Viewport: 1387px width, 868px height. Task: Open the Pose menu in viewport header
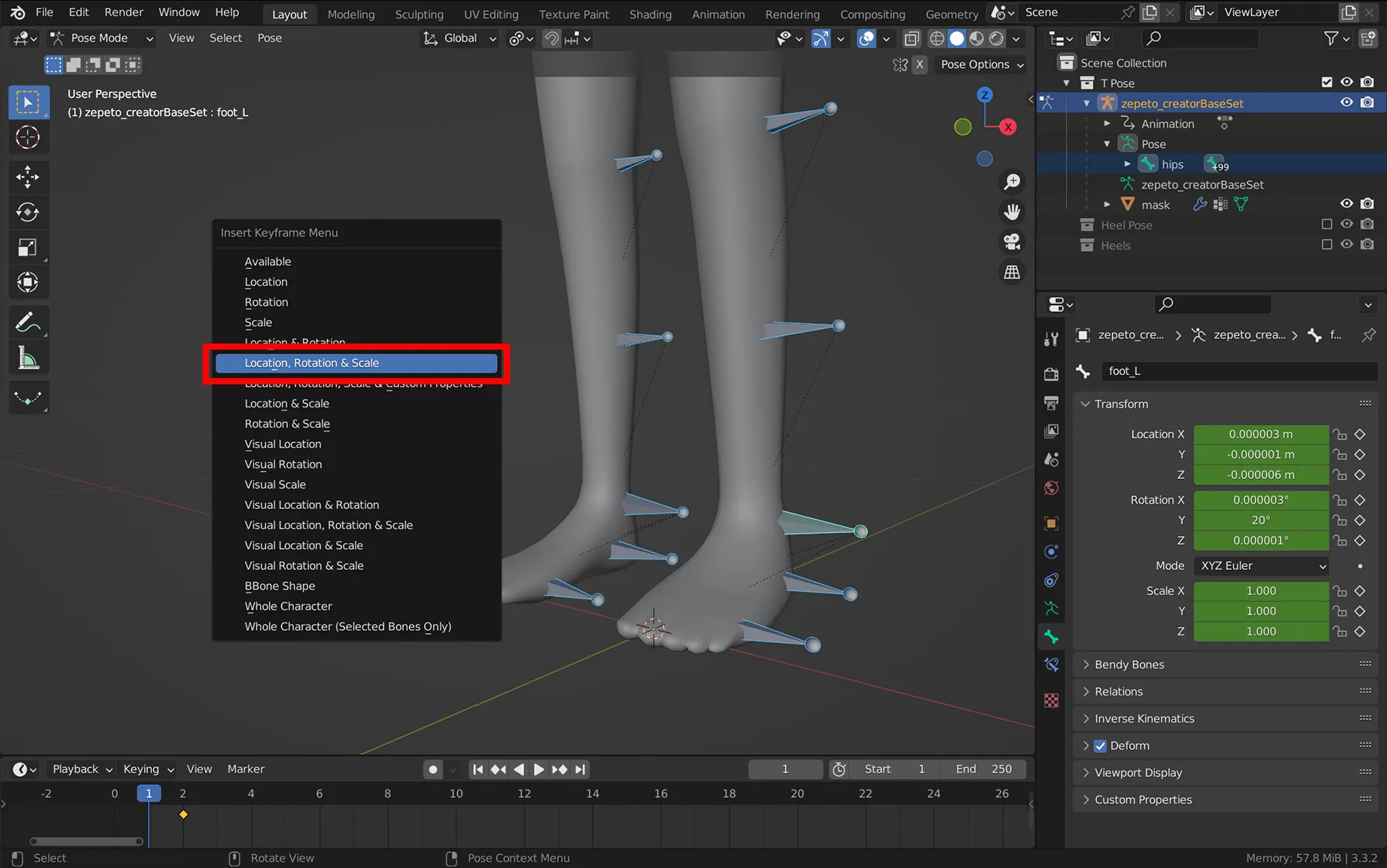pos(270,38)
